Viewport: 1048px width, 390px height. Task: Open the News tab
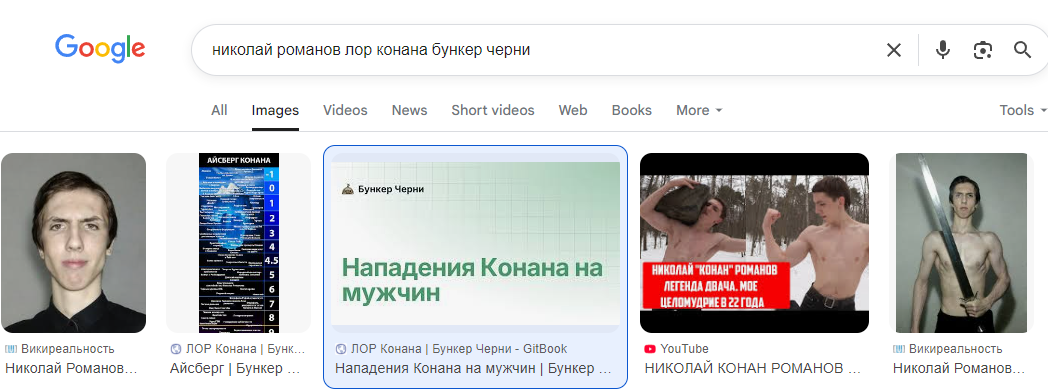coord(409,110)
